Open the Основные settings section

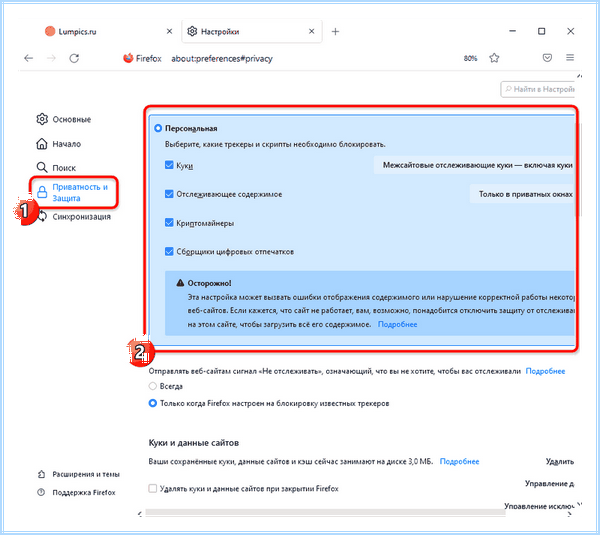click(x=64, y=119)
